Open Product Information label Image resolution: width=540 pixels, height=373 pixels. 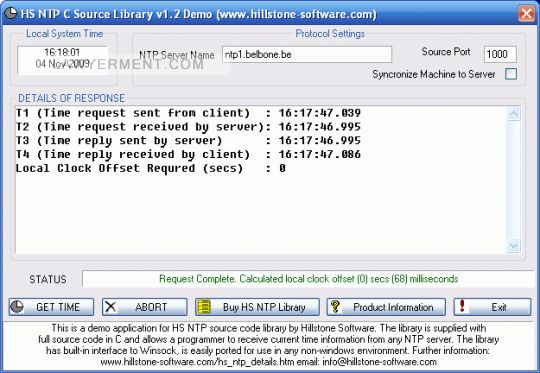tap(393, 307)
